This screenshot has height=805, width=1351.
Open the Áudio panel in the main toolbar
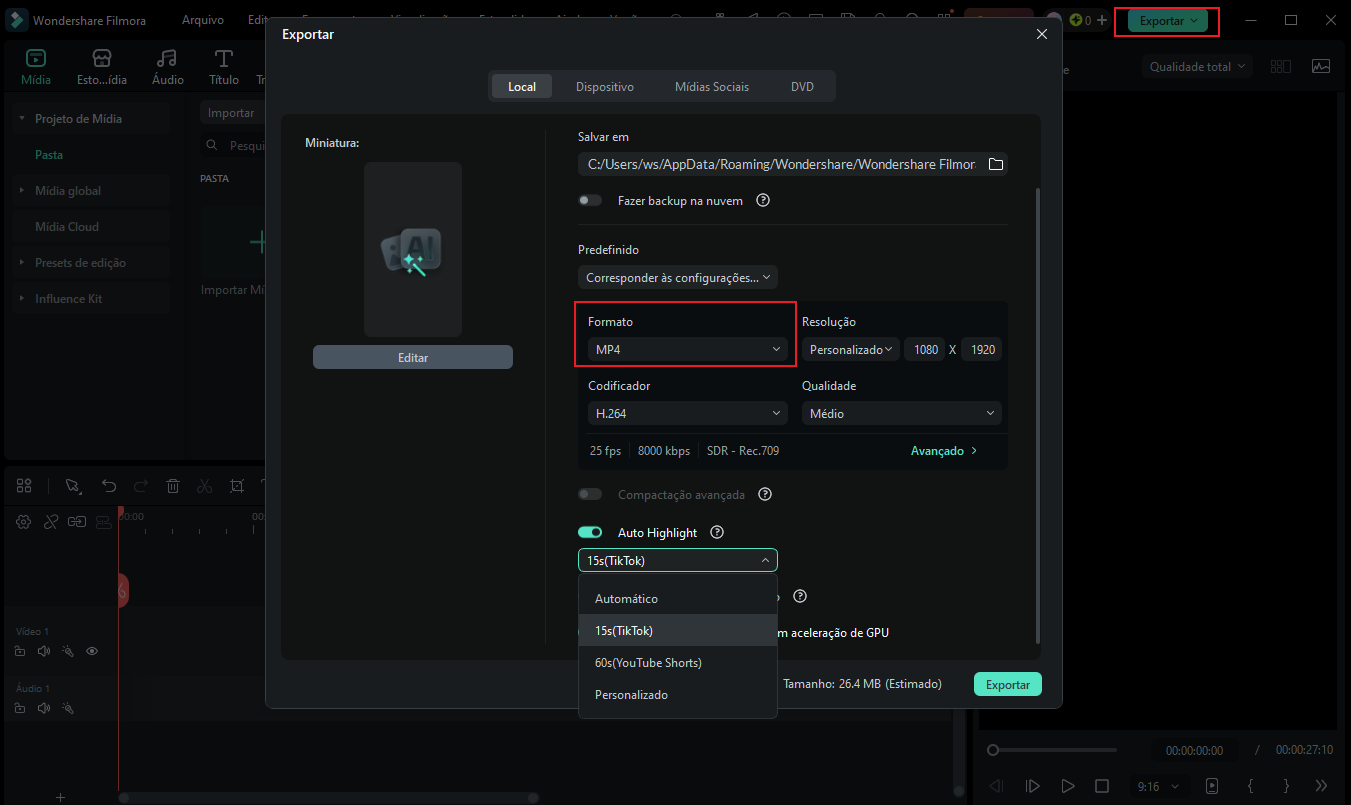[x=167, y=67]
